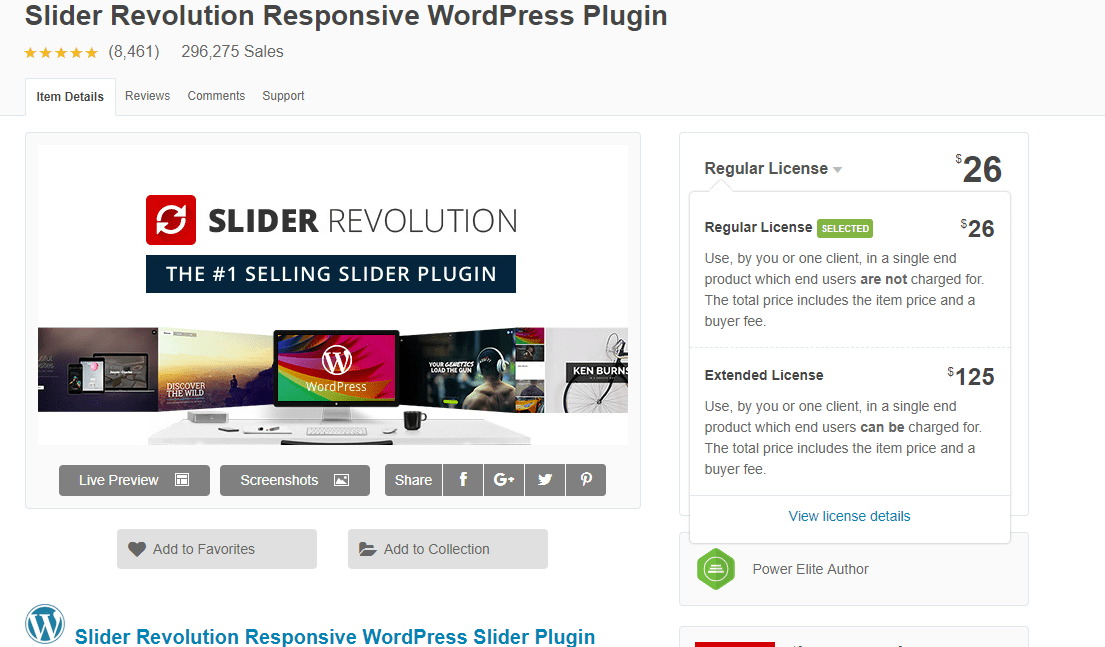Open the Support tab
Image resolution: width=1105 pixels, height=647 pixels.
click(x=283, y=95)
